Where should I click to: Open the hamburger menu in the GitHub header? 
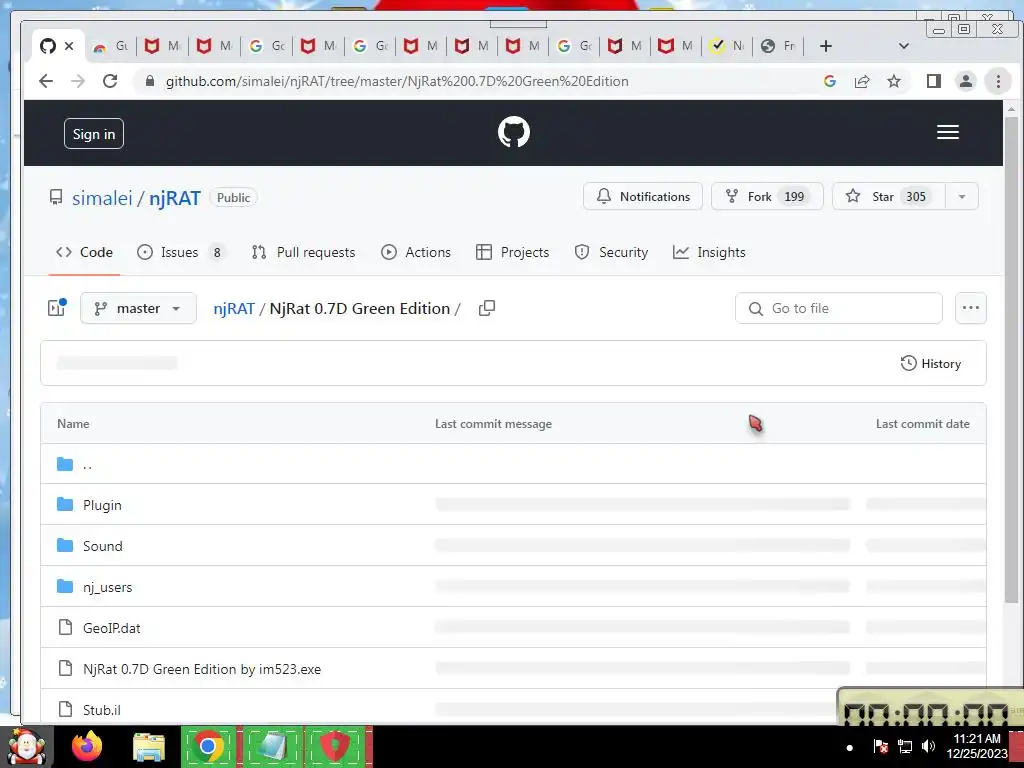click(x=948, y=133)
